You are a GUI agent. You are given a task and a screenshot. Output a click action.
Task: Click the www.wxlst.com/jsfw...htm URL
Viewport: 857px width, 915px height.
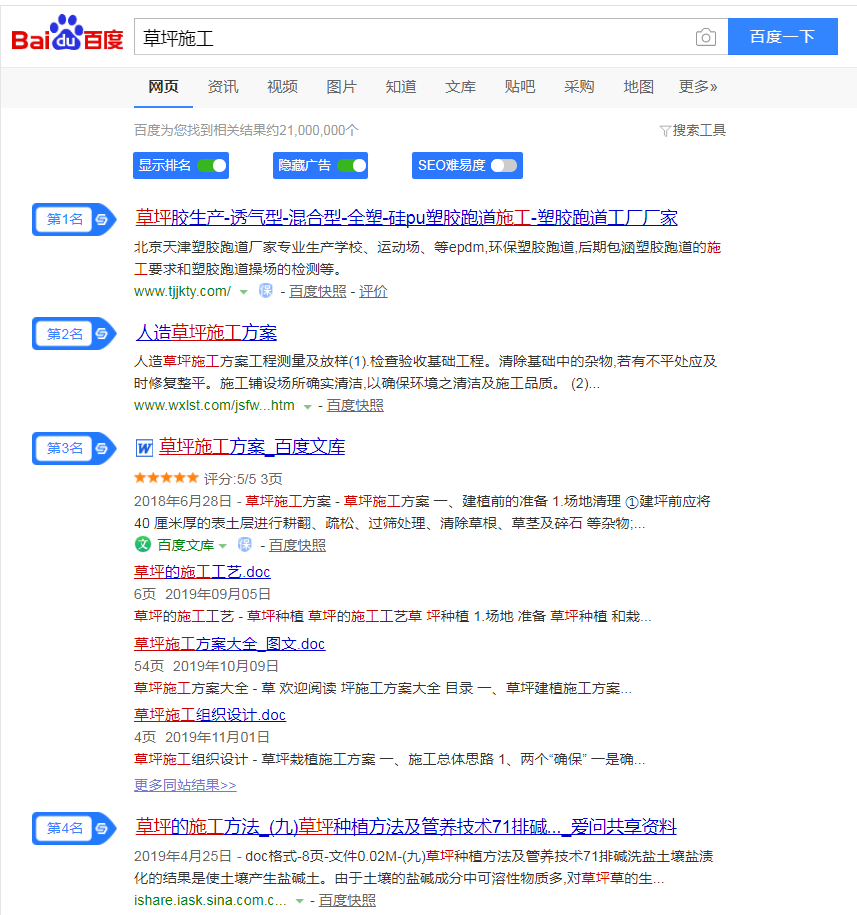pyautogui.click(x=214, y=406)
